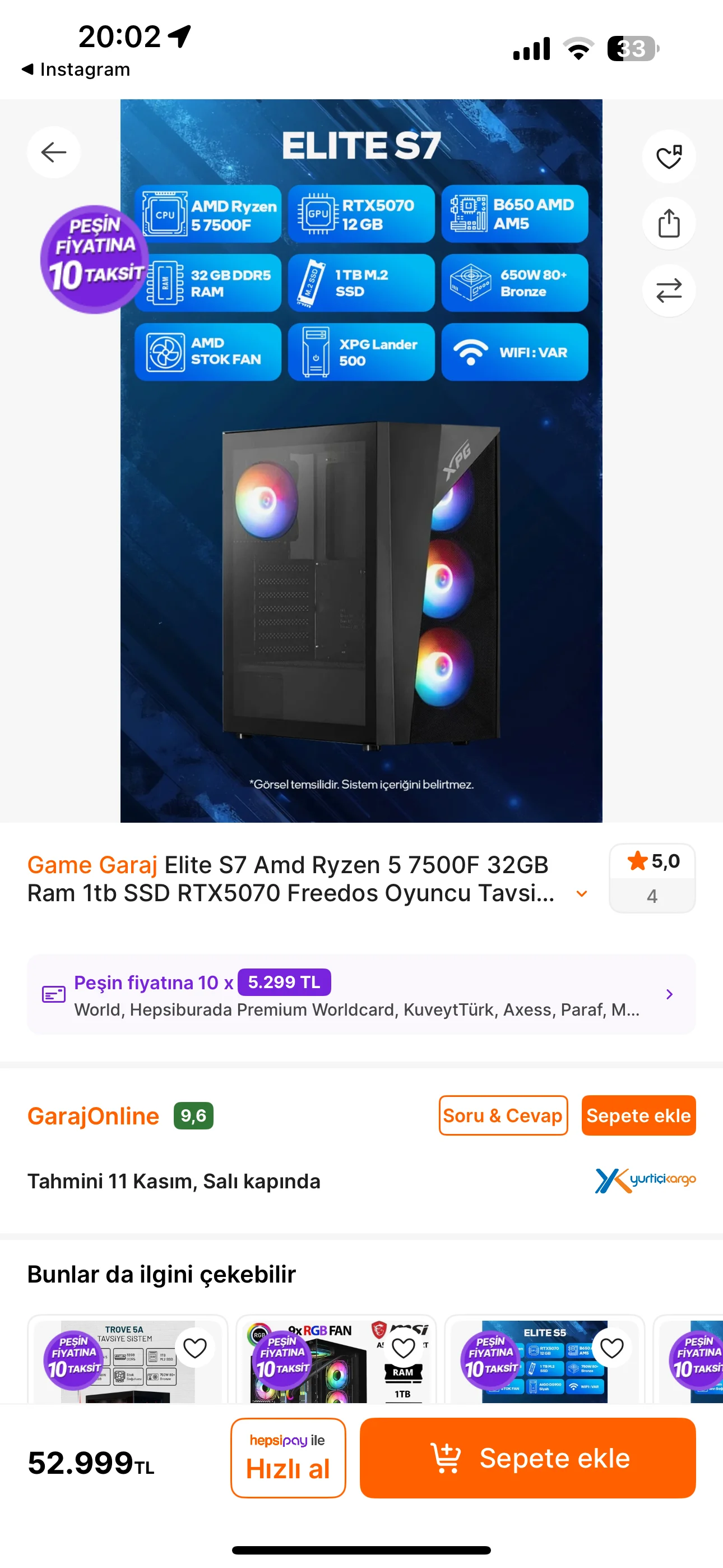Tap the installment card icon
Screen dimensions: 723x1568
(x=54, y=995)
